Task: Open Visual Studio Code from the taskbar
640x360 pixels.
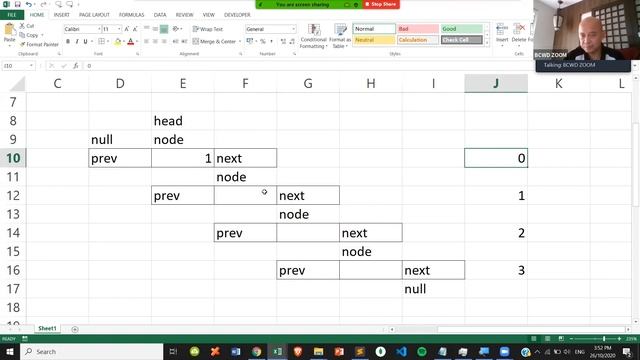Action: pos(401,351)
